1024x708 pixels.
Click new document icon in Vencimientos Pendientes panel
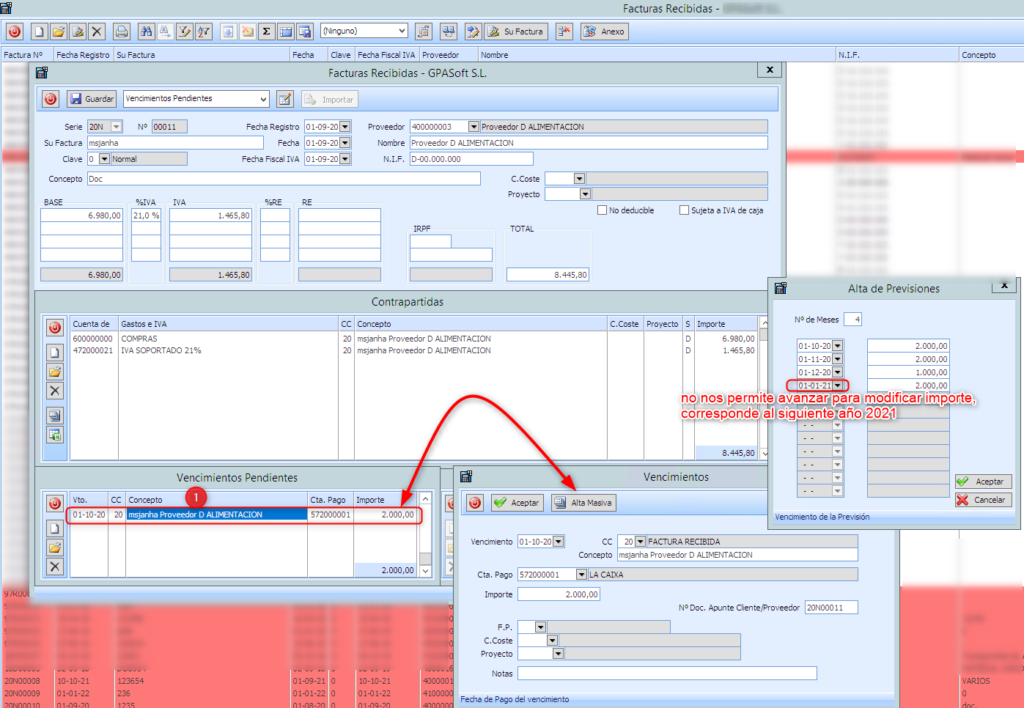coord(55,526)
